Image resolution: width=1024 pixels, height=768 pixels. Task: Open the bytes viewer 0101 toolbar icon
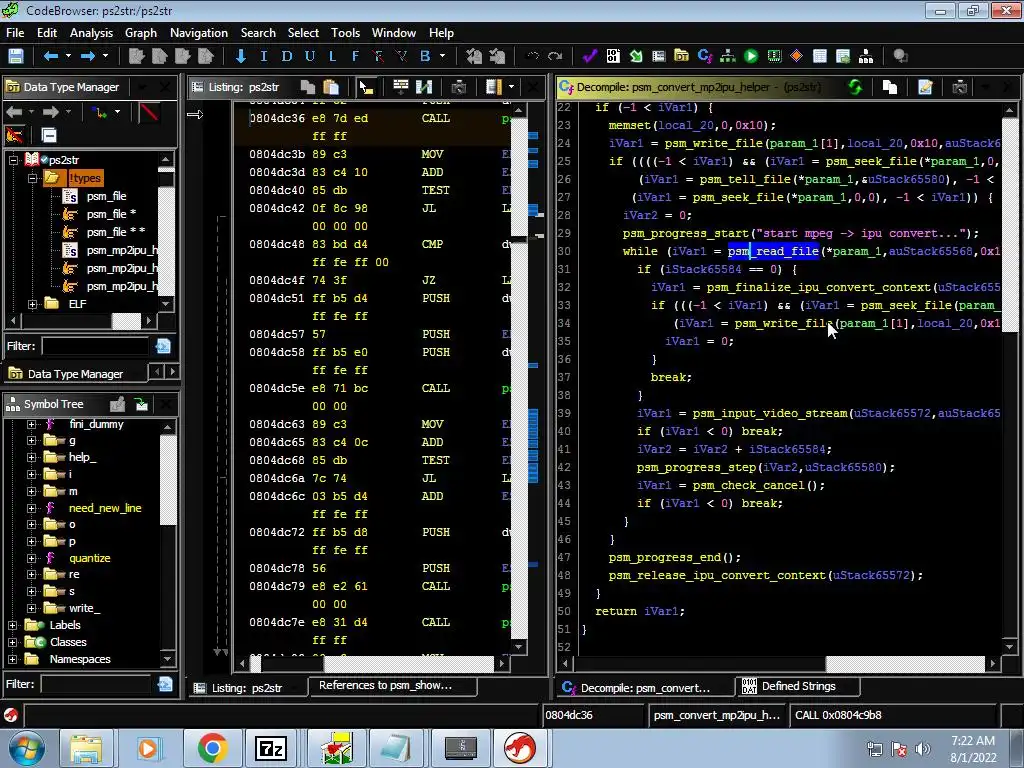613,56
